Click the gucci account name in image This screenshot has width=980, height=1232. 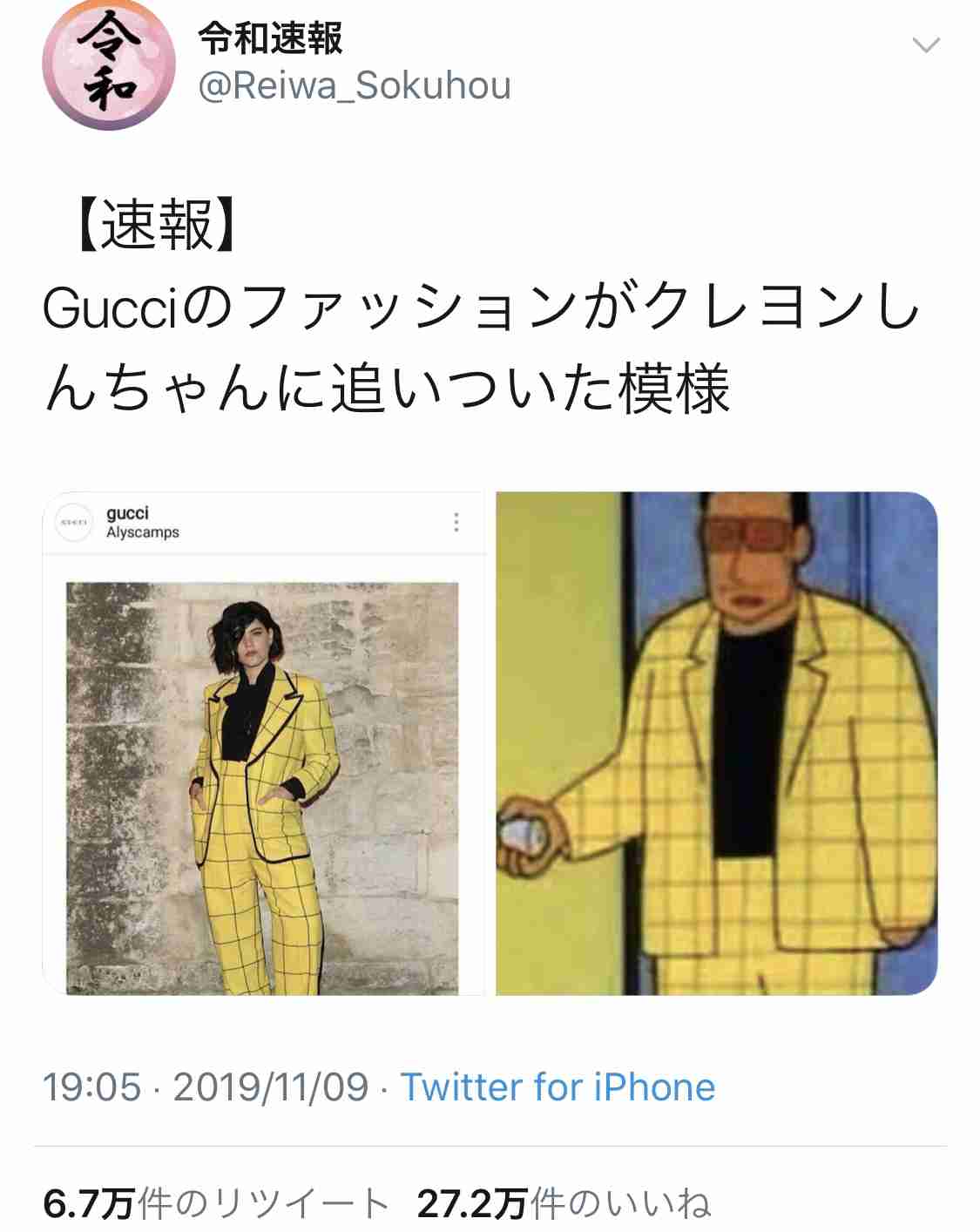(x=127, y=513)
